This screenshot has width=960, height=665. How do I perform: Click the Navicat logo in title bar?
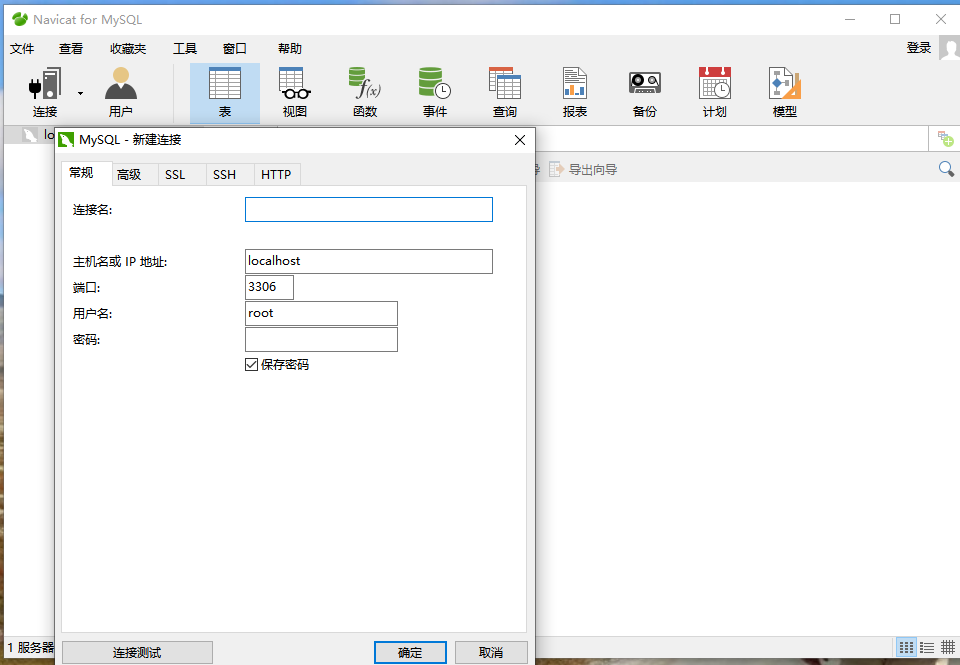(x=20, y=19)
